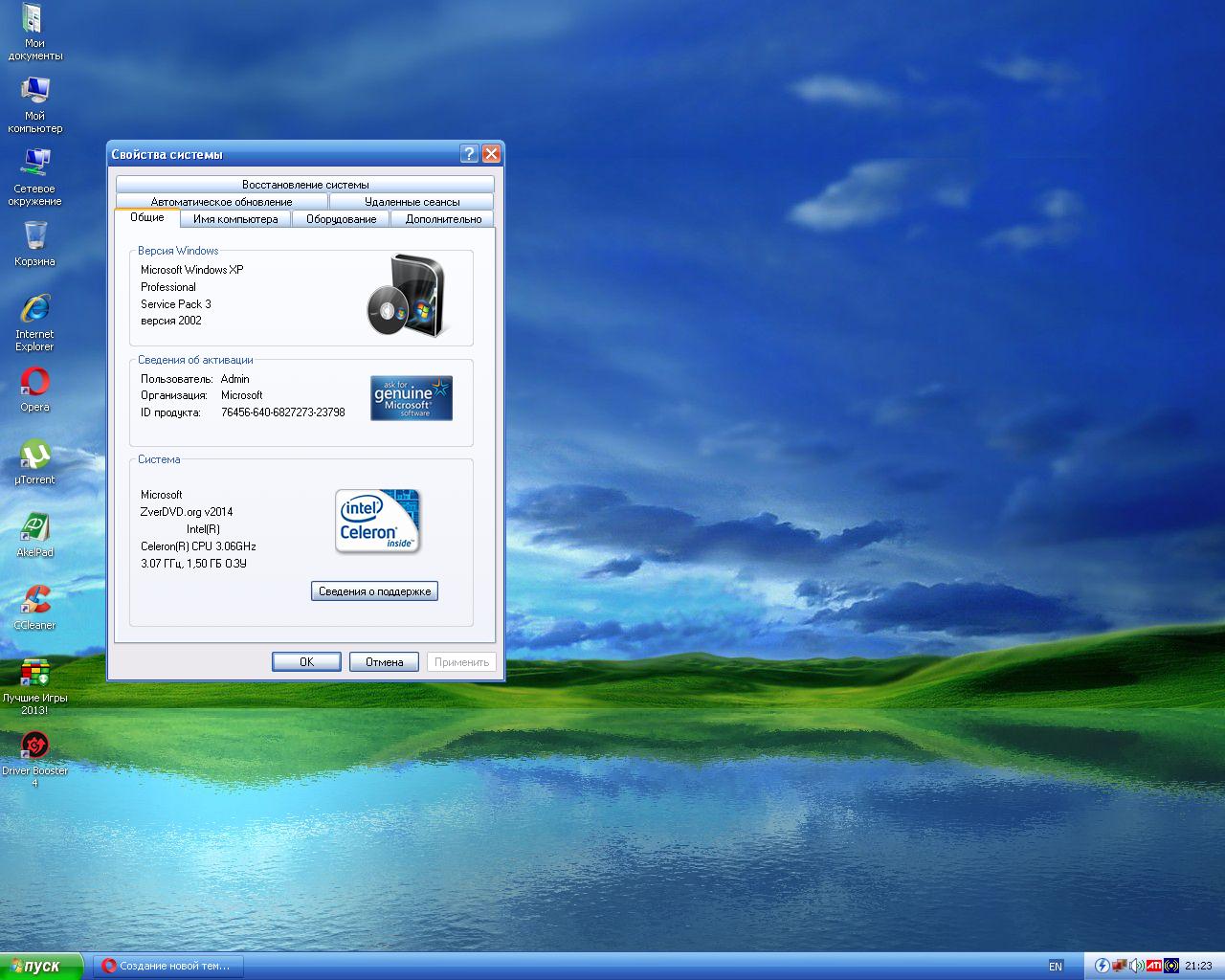
Task: Select the µTorrent desktop icon
Action: (x=34, y=456)
